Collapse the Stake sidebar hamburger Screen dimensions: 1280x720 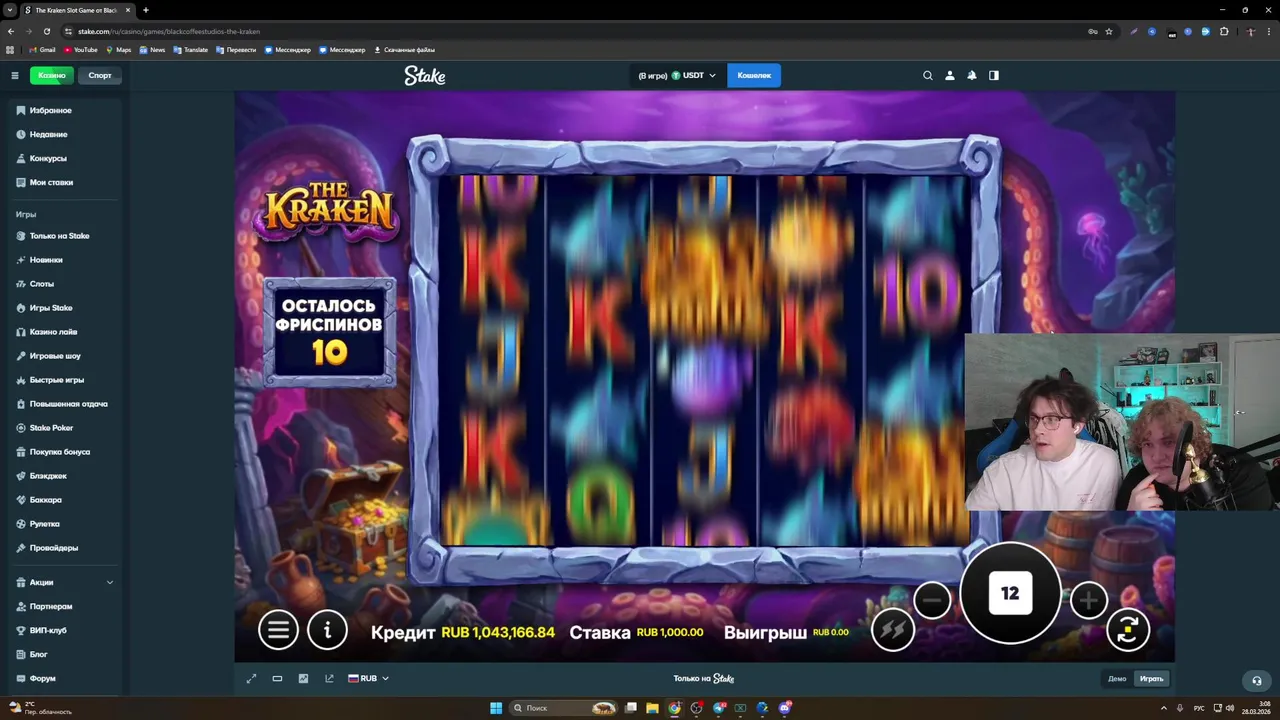point(15,75)
